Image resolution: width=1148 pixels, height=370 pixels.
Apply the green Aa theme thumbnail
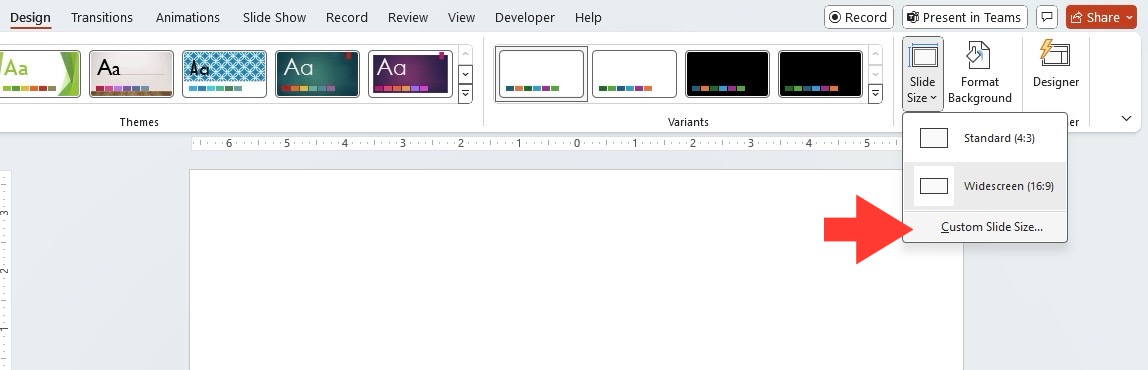click(40, 74)
